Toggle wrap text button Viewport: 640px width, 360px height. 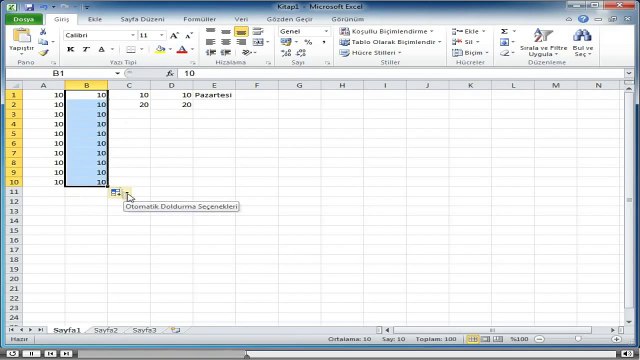tap(258, 31)
